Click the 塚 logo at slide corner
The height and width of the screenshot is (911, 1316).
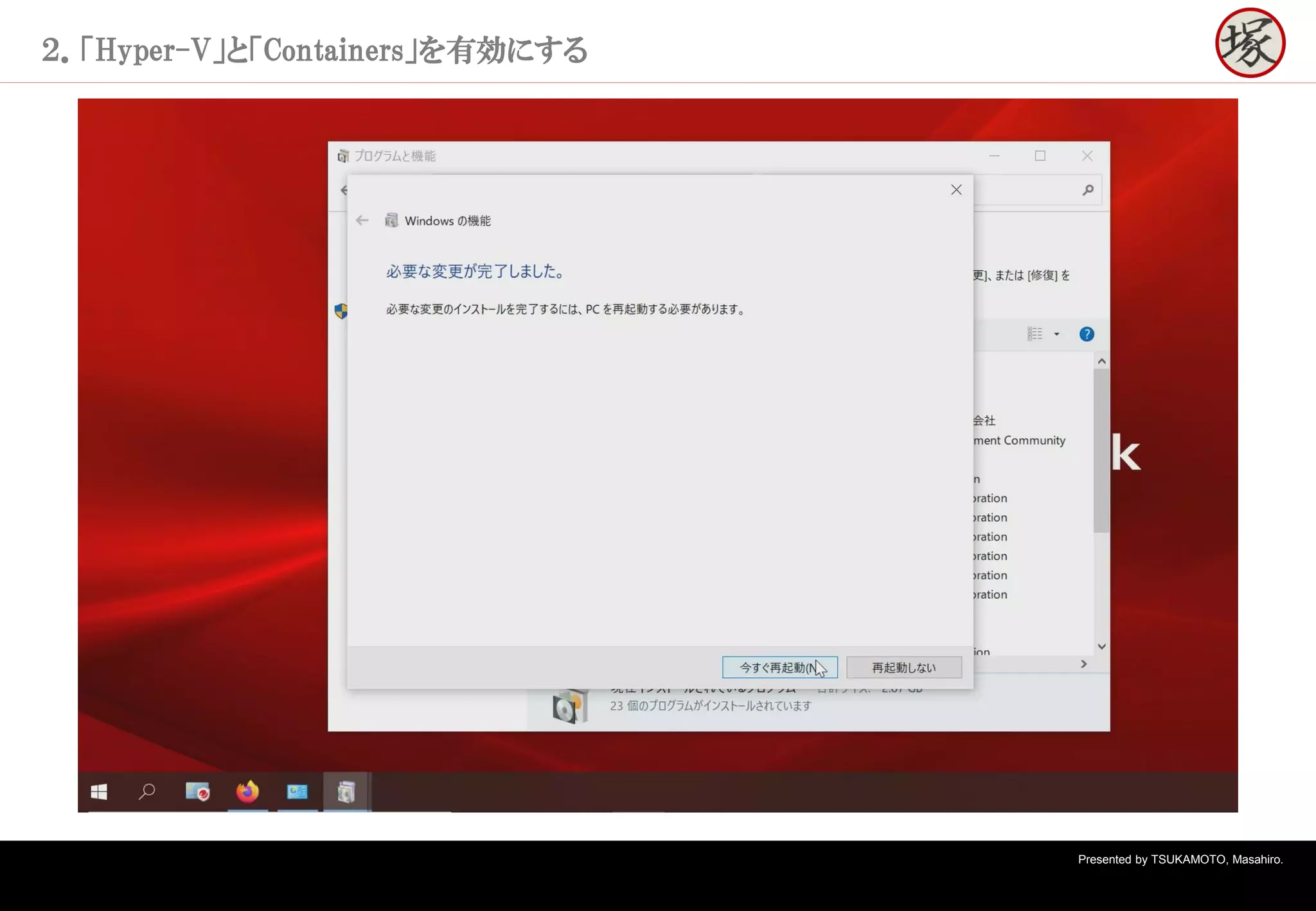tap(1250, 42)
